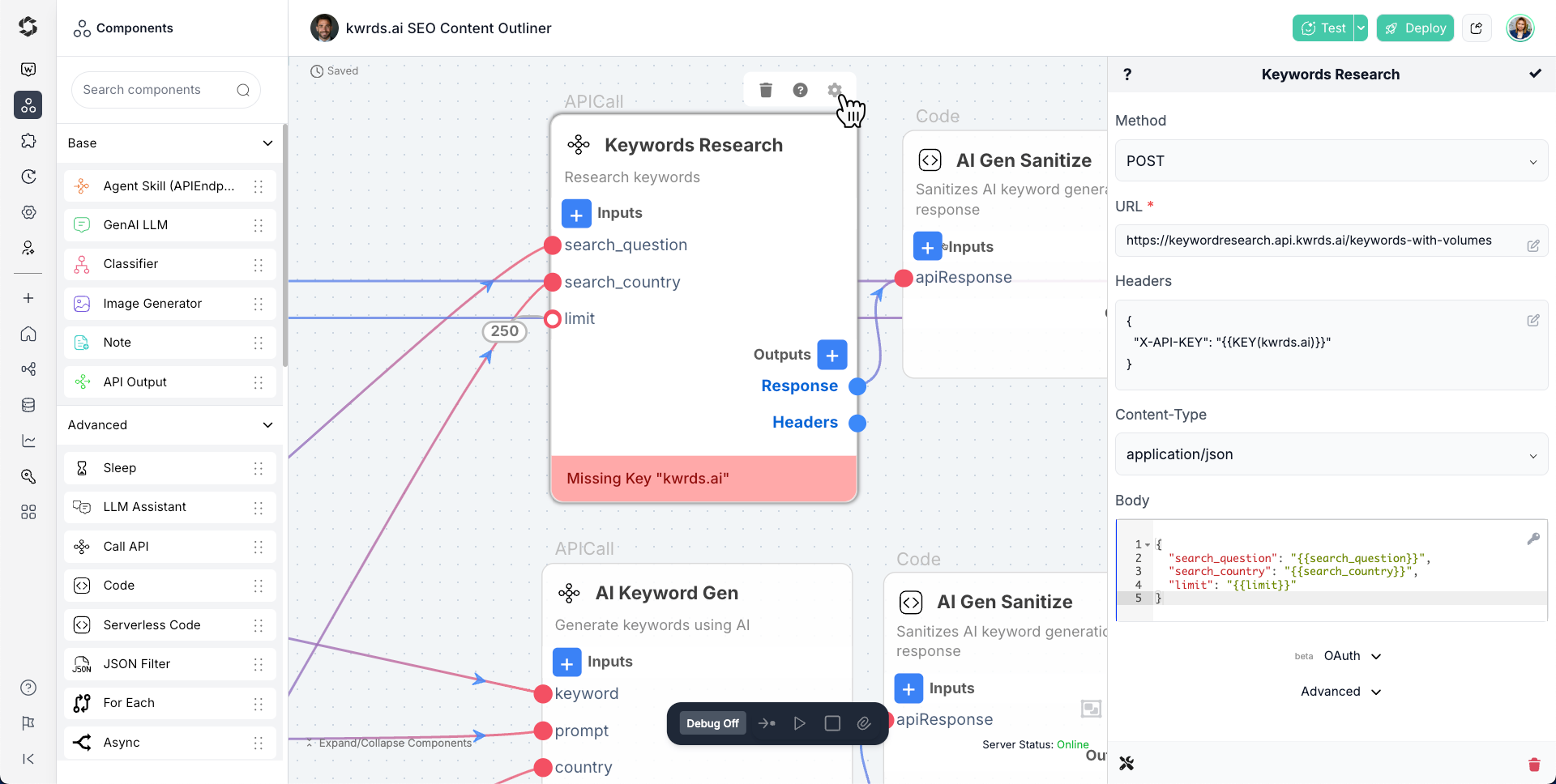Edit Headers field with pencil icon
The width and height of the screenshot is (1556, 784).
[x=1533, y=320]
